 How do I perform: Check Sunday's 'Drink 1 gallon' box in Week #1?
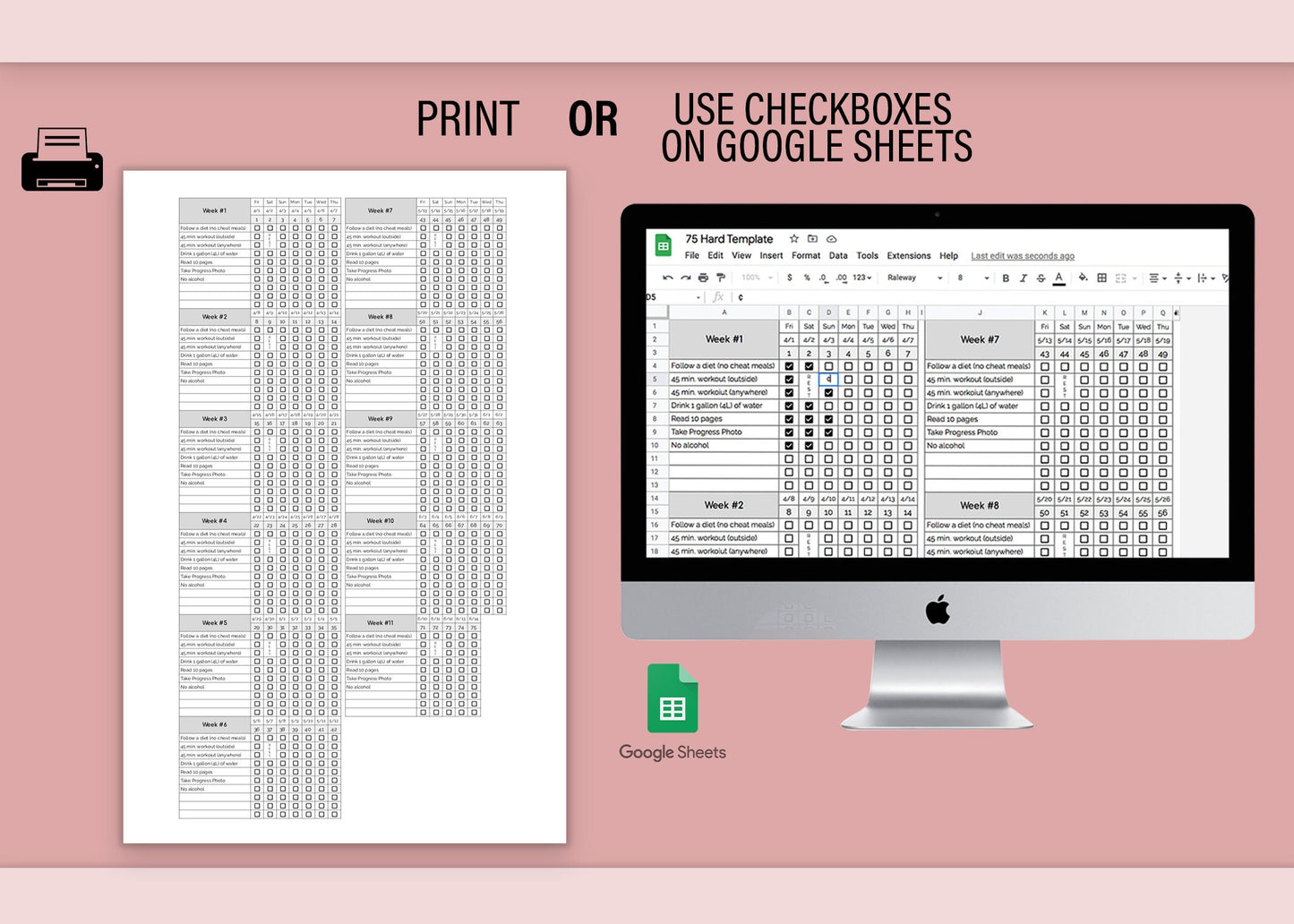click(828, 406)
